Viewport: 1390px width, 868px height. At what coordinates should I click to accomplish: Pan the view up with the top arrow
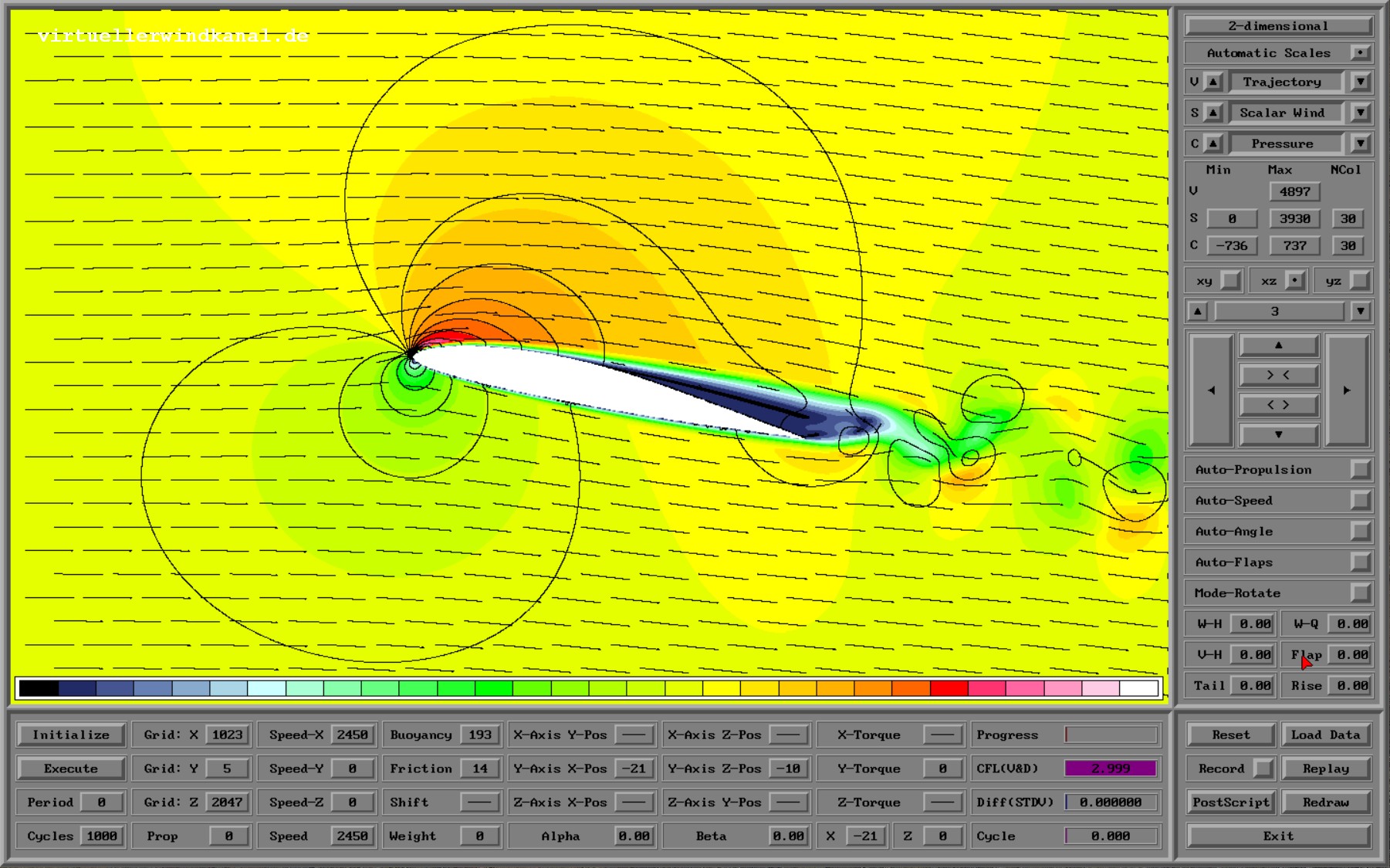1279,345
